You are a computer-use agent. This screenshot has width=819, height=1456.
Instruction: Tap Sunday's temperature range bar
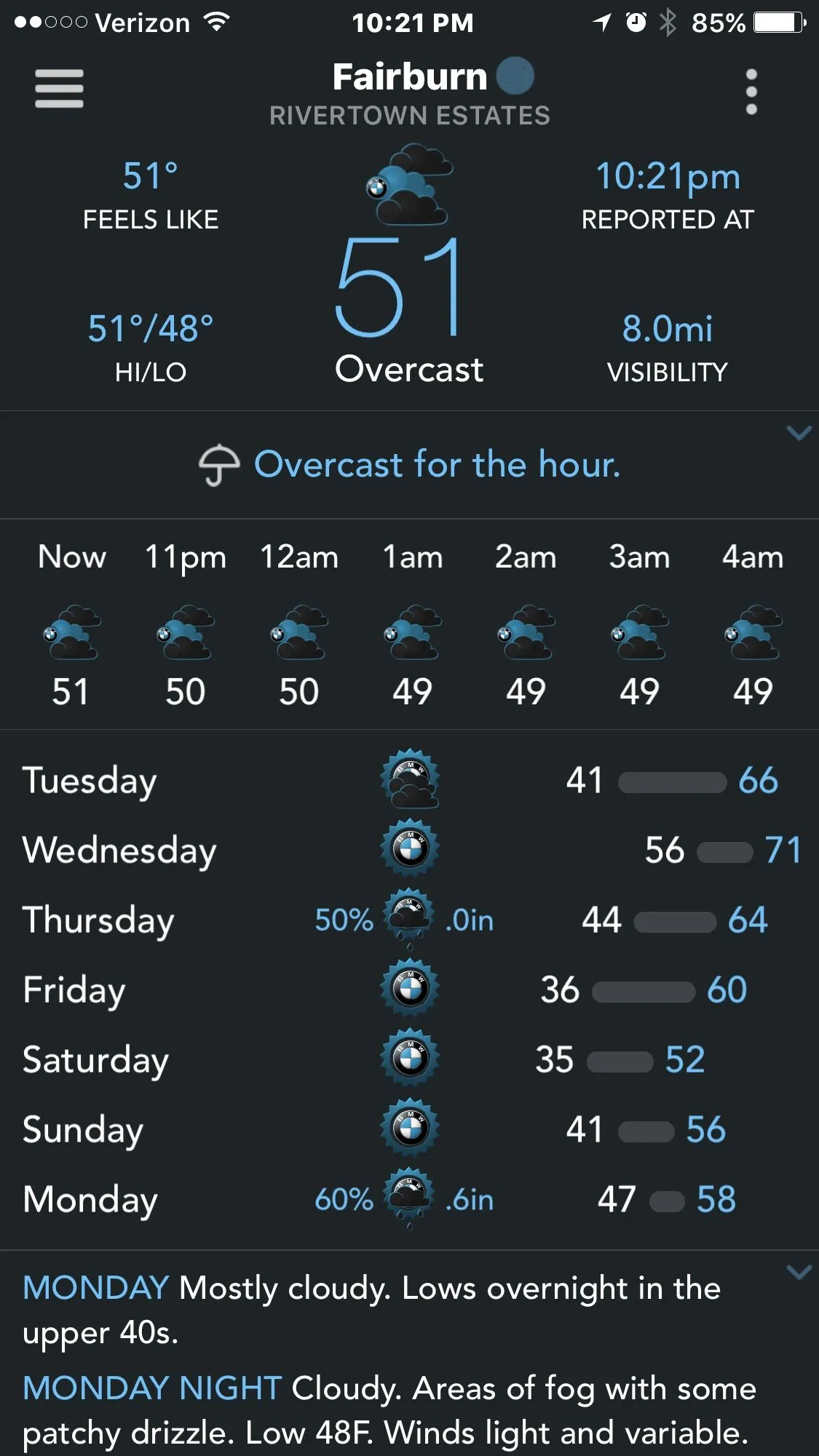coord(646,1131)
